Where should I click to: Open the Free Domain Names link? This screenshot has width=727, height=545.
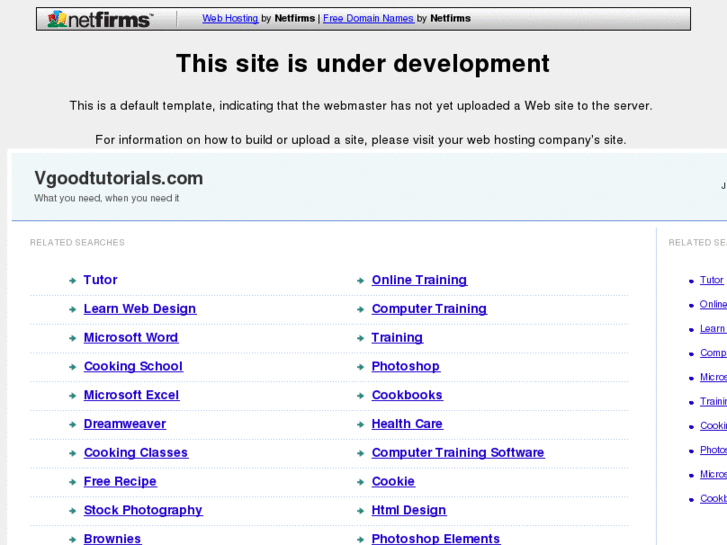(368, 18)
